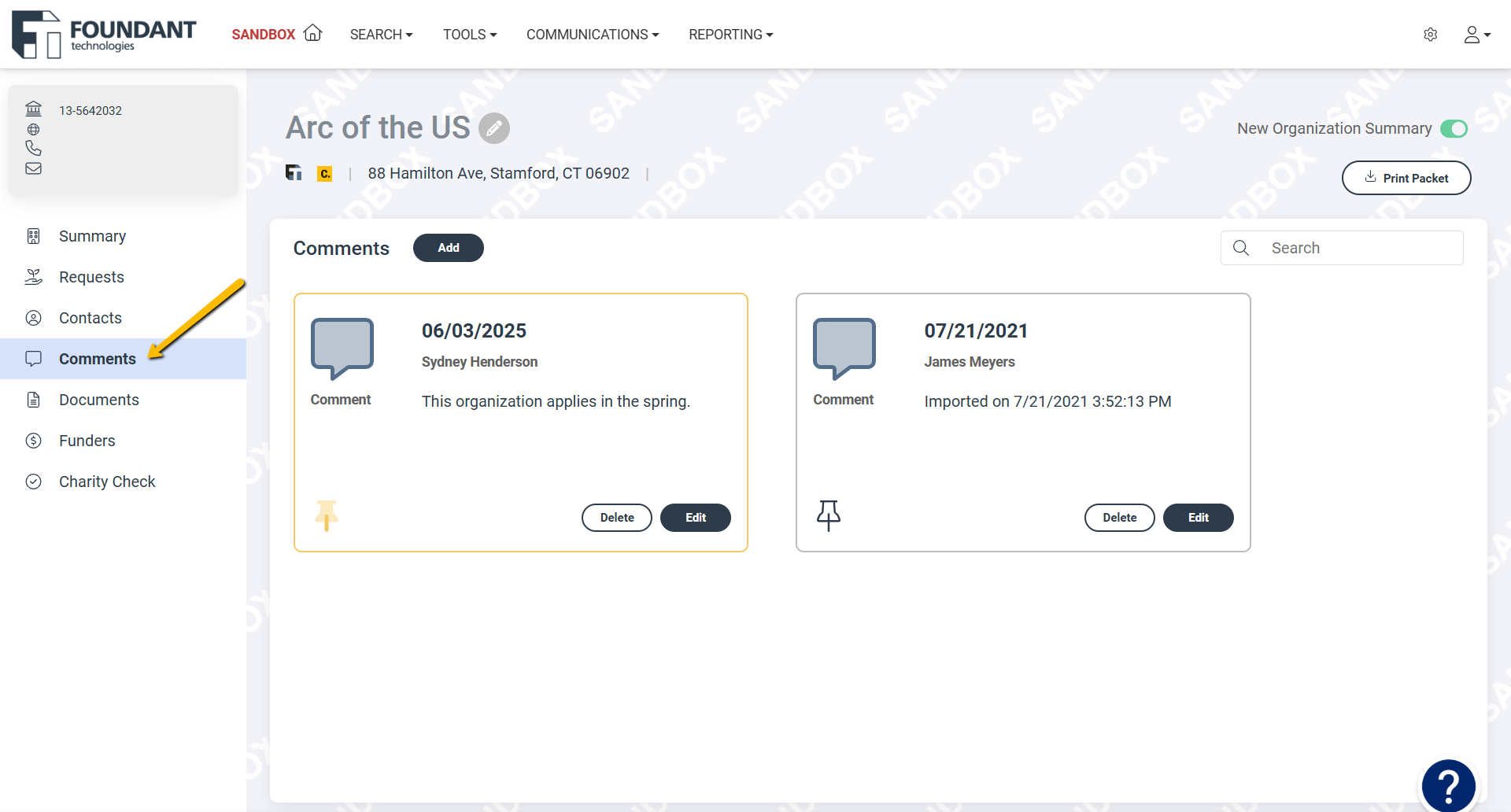Select the Summary sidebar icon

point(33,235)
